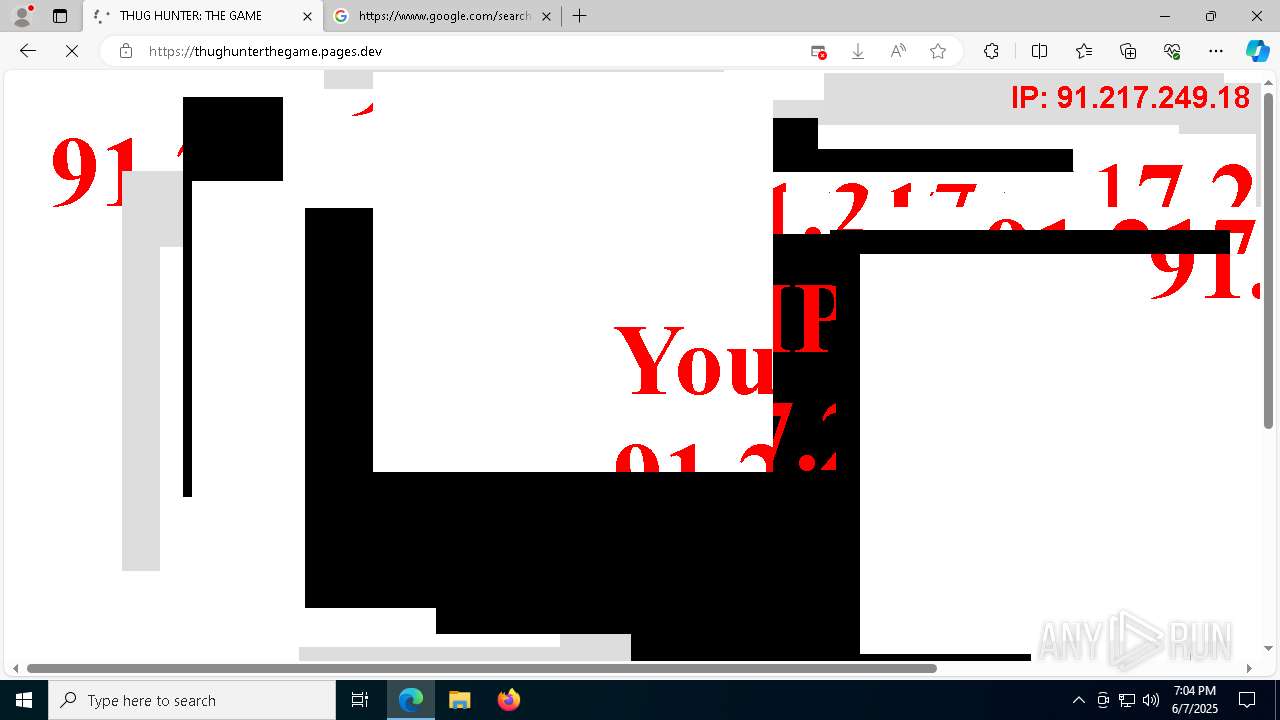
Task: Open a new tab with plus button
Action: [579, 16]
